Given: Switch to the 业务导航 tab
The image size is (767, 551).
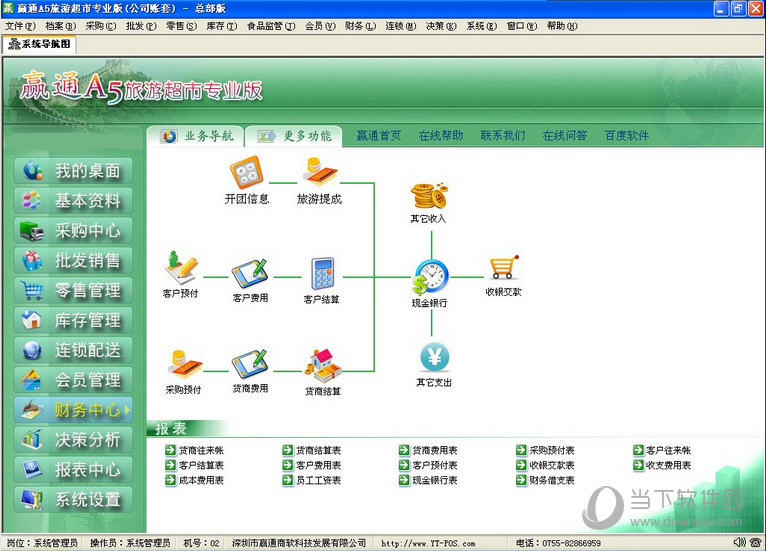Looking at the screenshot, I should 196,136.
